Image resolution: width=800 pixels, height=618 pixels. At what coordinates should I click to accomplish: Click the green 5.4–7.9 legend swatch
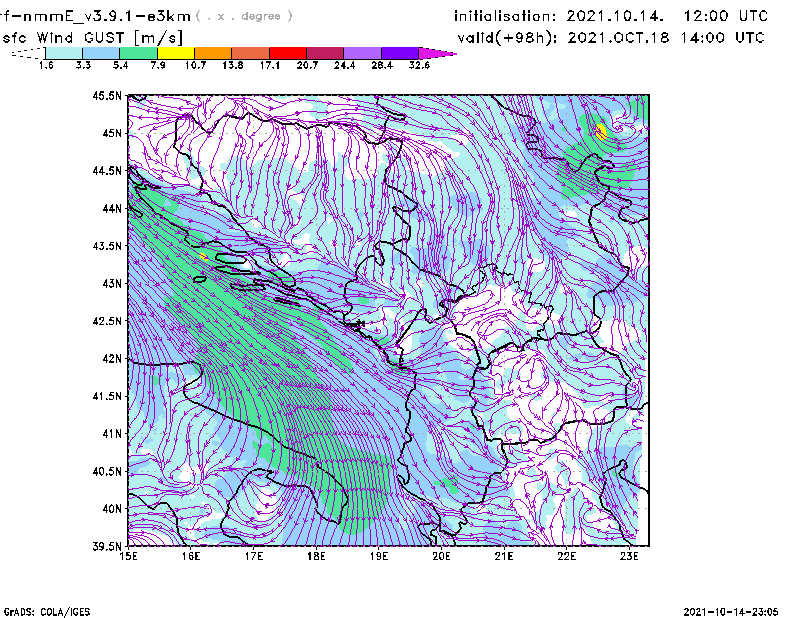(138, 53)
